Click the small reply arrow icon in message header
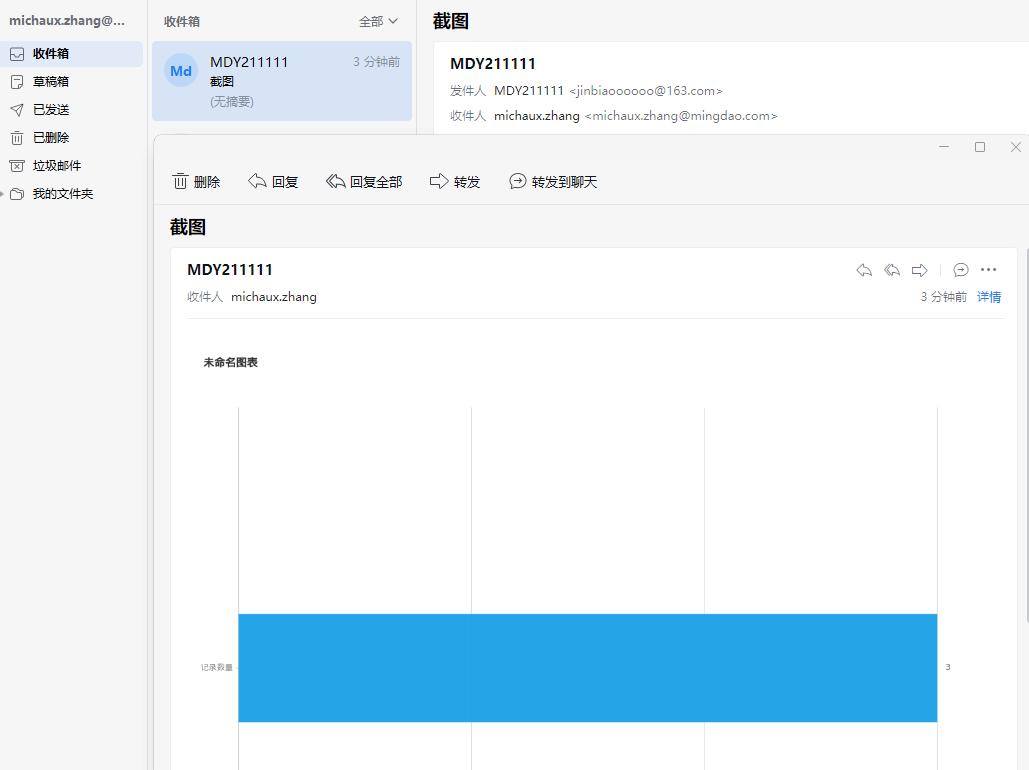Image resolution: width=1029 pixels, height=770 pixels. [x=864, y=270]
